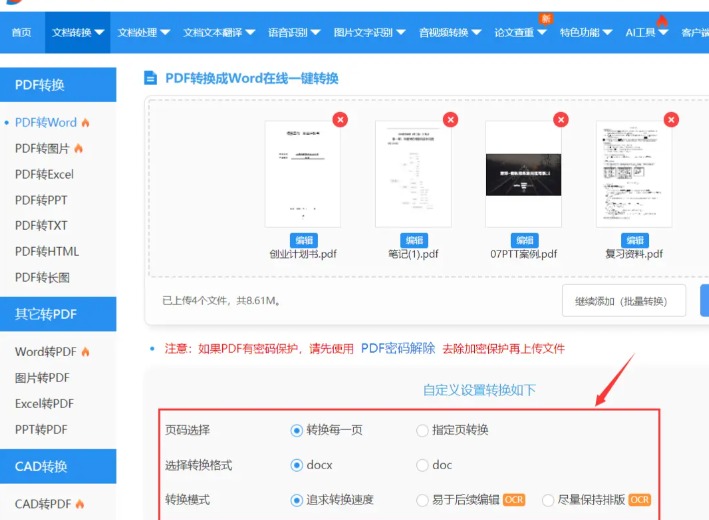The height and width of the screenshot is (520, 709).
Task: Click the 其它转PDF sidebar section header
Action: [x=58, y=314]
